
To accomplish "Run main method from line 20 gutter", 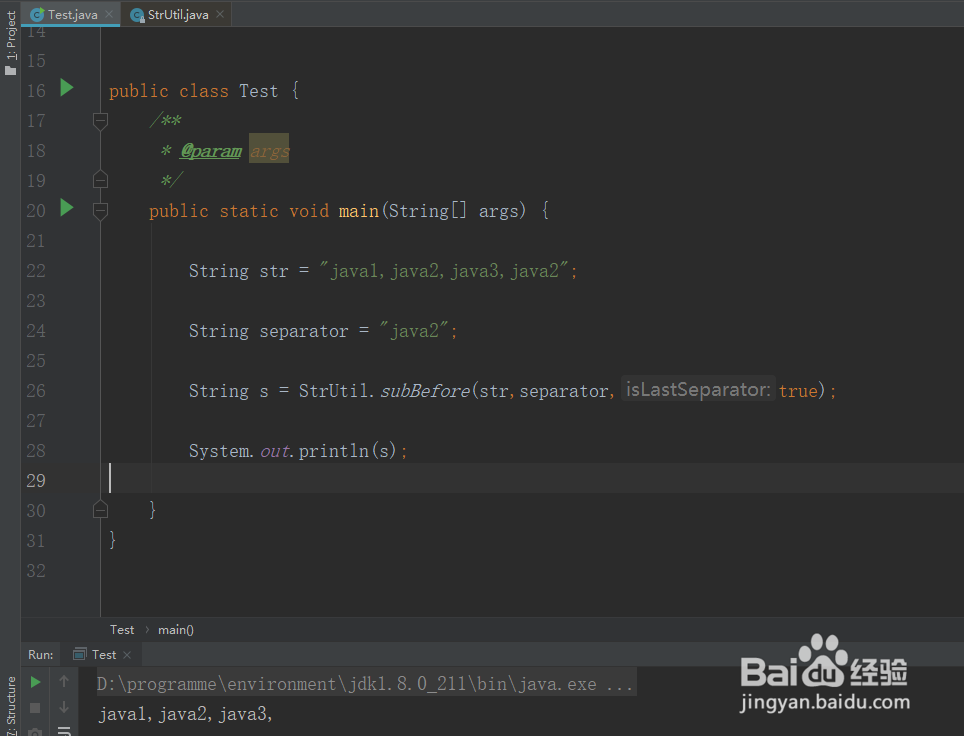I will [x=67, y=208].
